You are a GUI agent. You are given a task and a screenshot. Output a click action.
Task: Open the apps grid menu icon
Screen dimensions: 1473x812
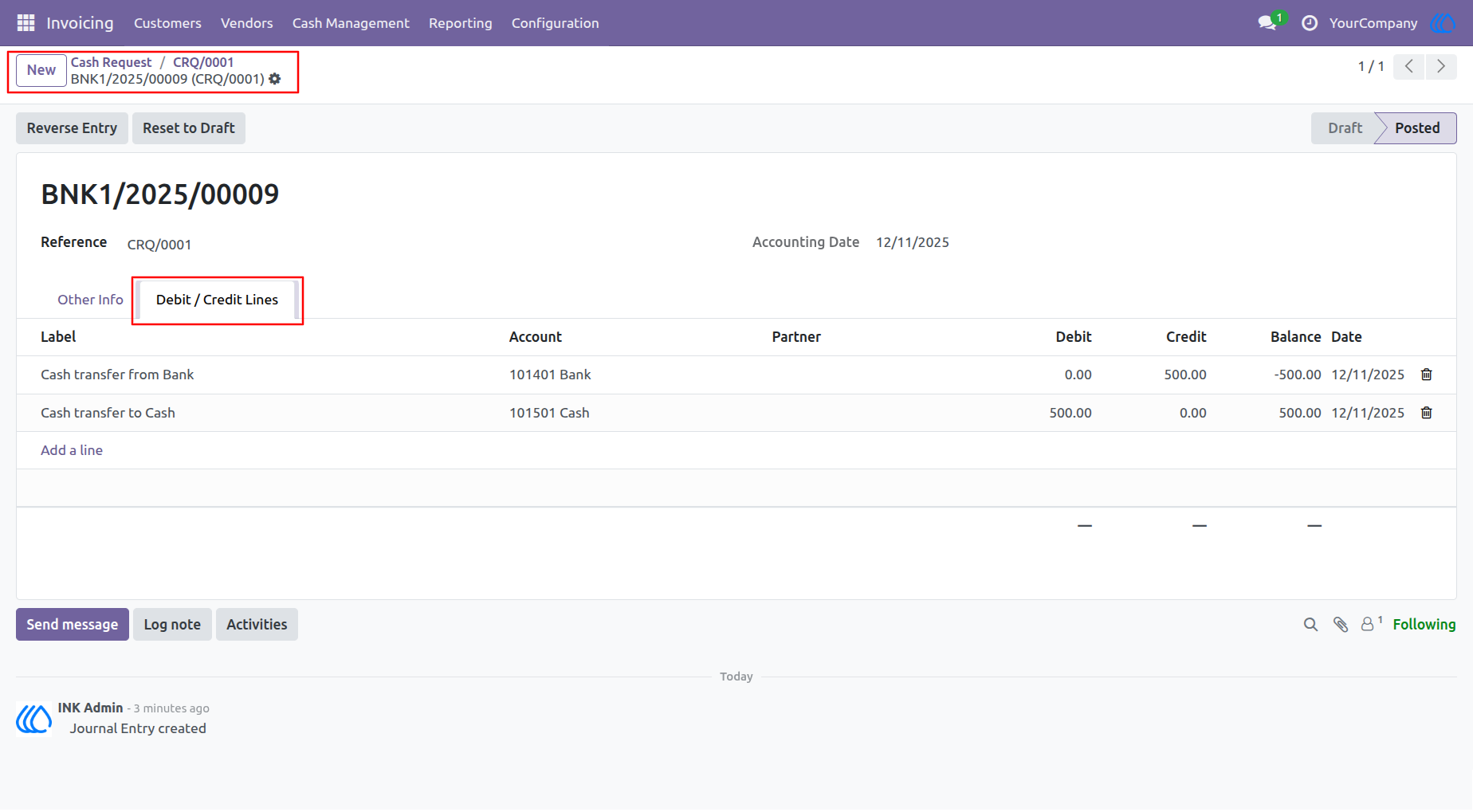[x=26, y=23]
